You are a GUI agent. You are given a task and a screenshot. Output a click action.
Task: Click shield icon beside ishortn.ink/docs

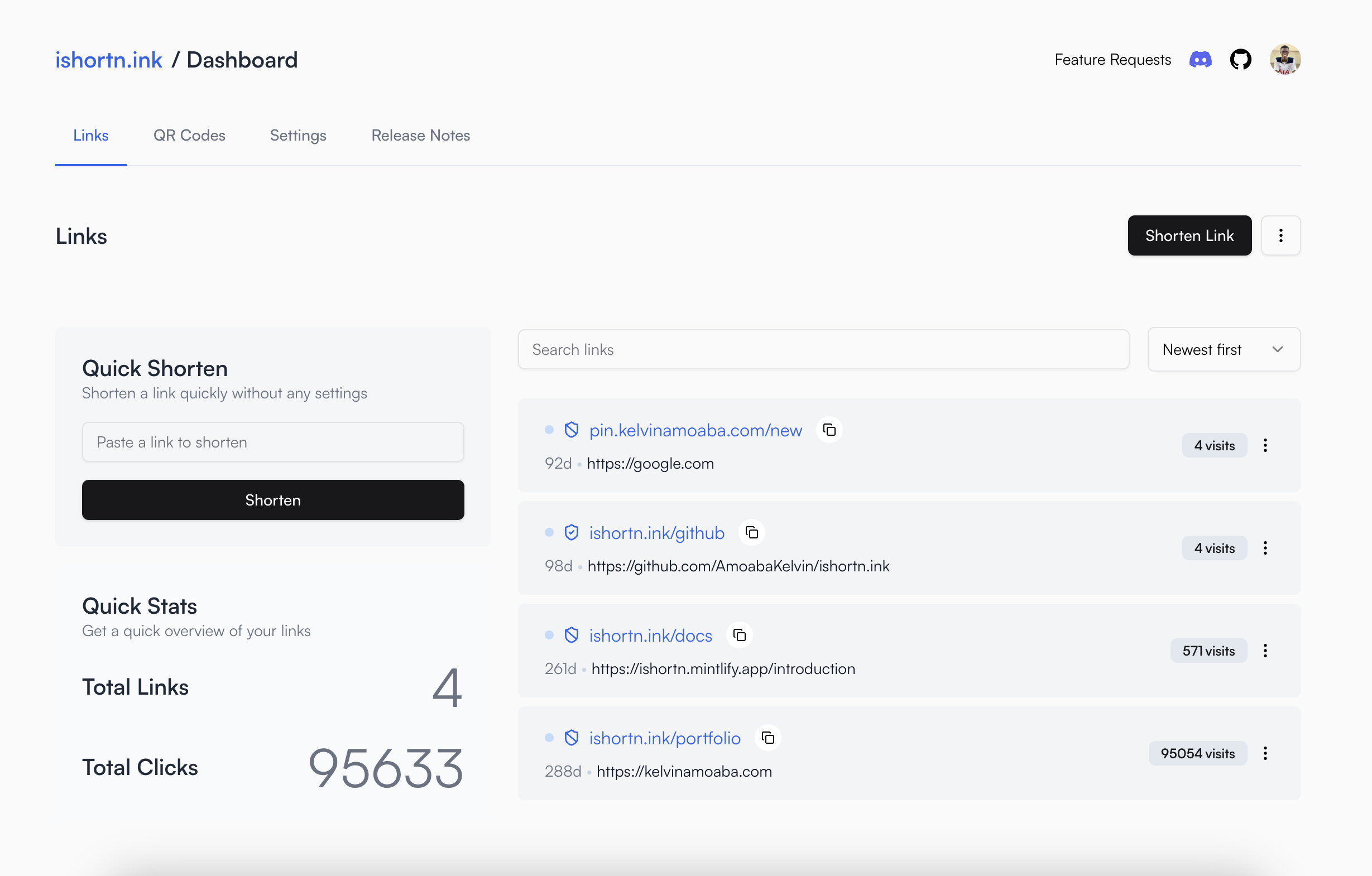(571, 635)
